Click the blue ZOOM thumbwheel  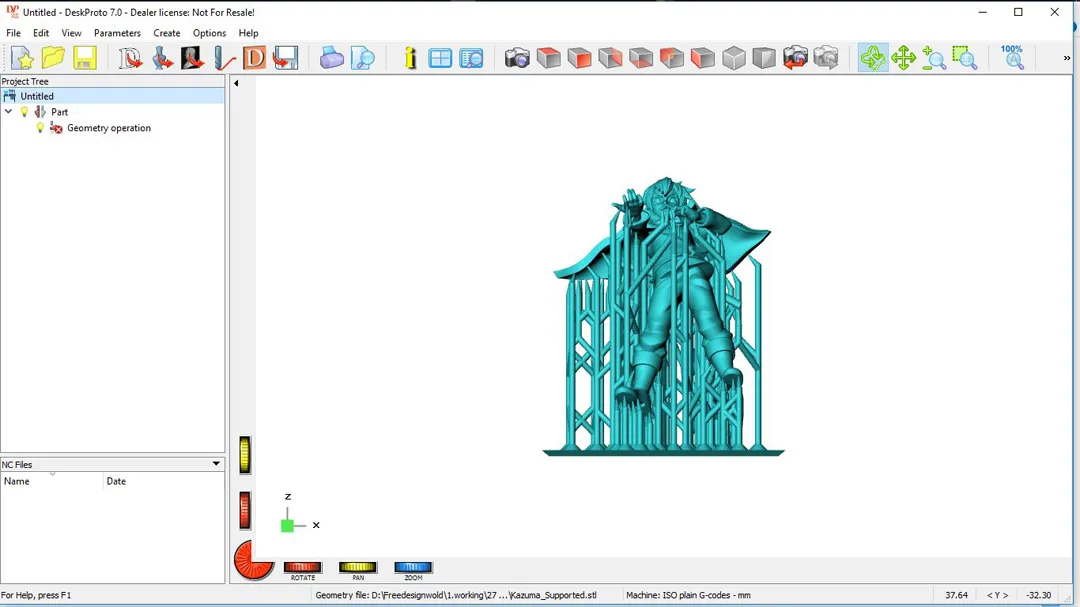tap(413, 567)
